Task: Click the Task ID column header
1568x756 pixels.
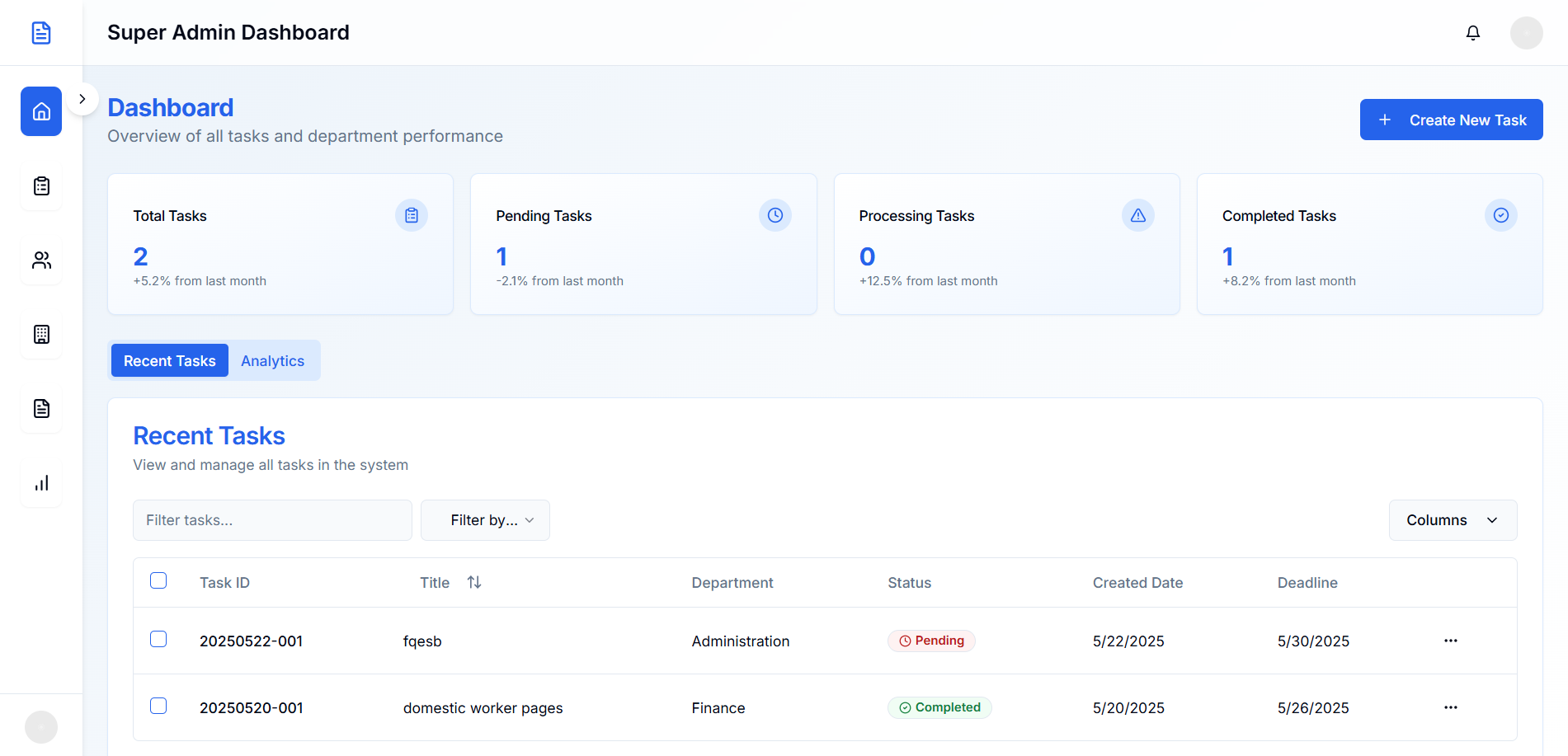Action: (224, 583)
